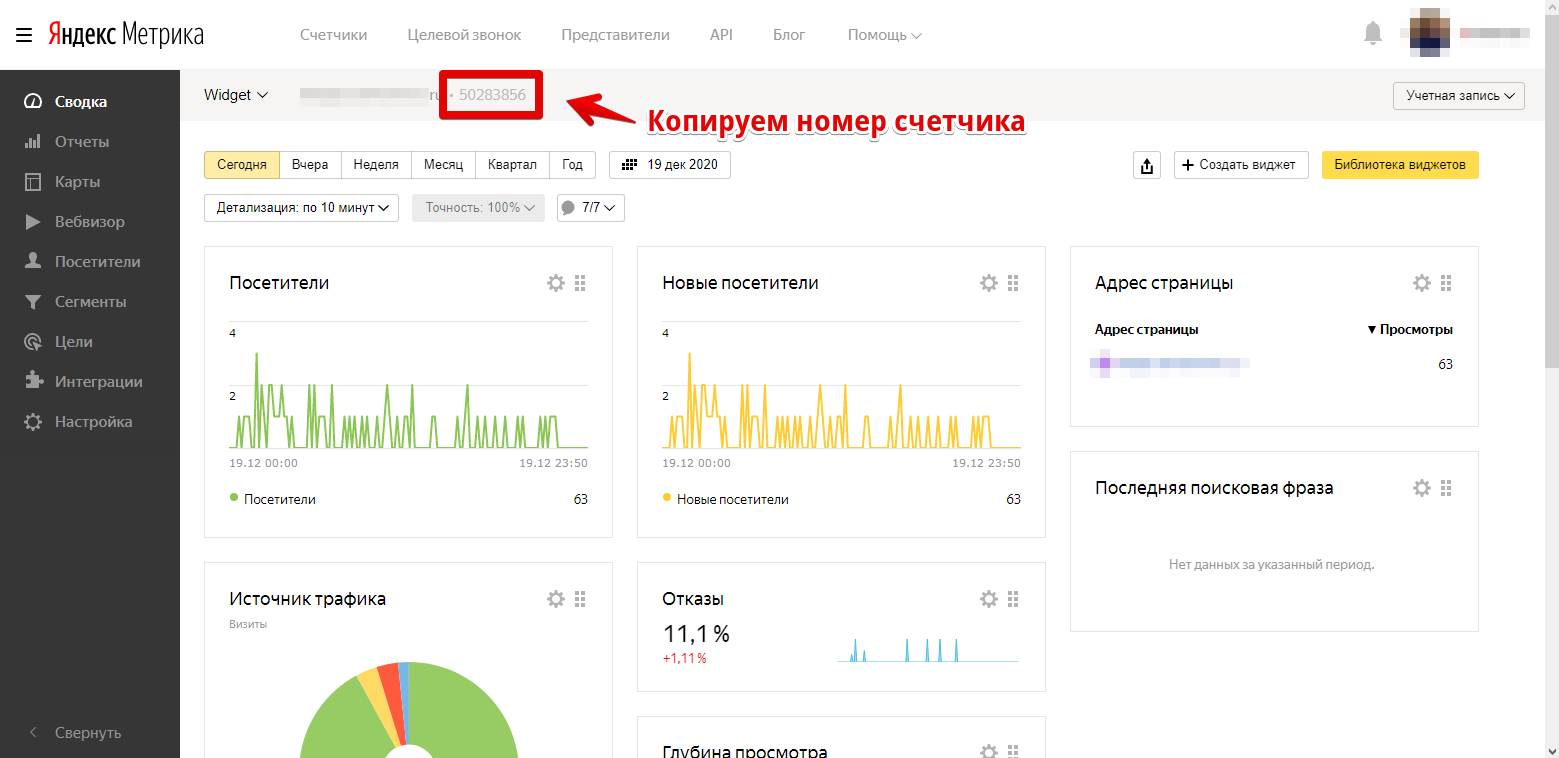Sort by Просмотры column
Viewport: 1559px width, 758px height.
[x=1410, y=329]
